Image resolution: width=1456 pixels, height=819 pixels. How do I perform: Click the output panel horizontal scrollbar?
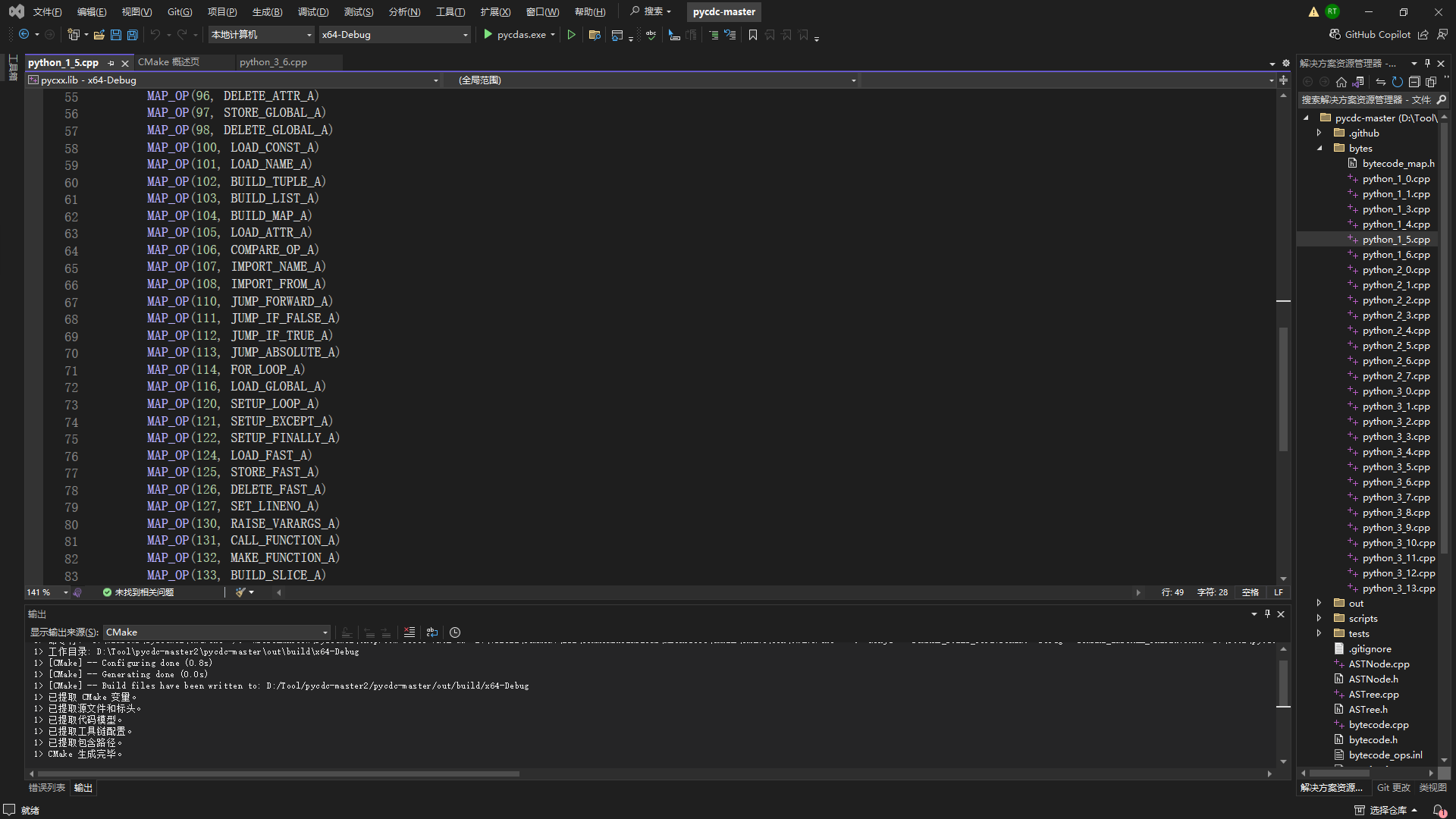278,773
